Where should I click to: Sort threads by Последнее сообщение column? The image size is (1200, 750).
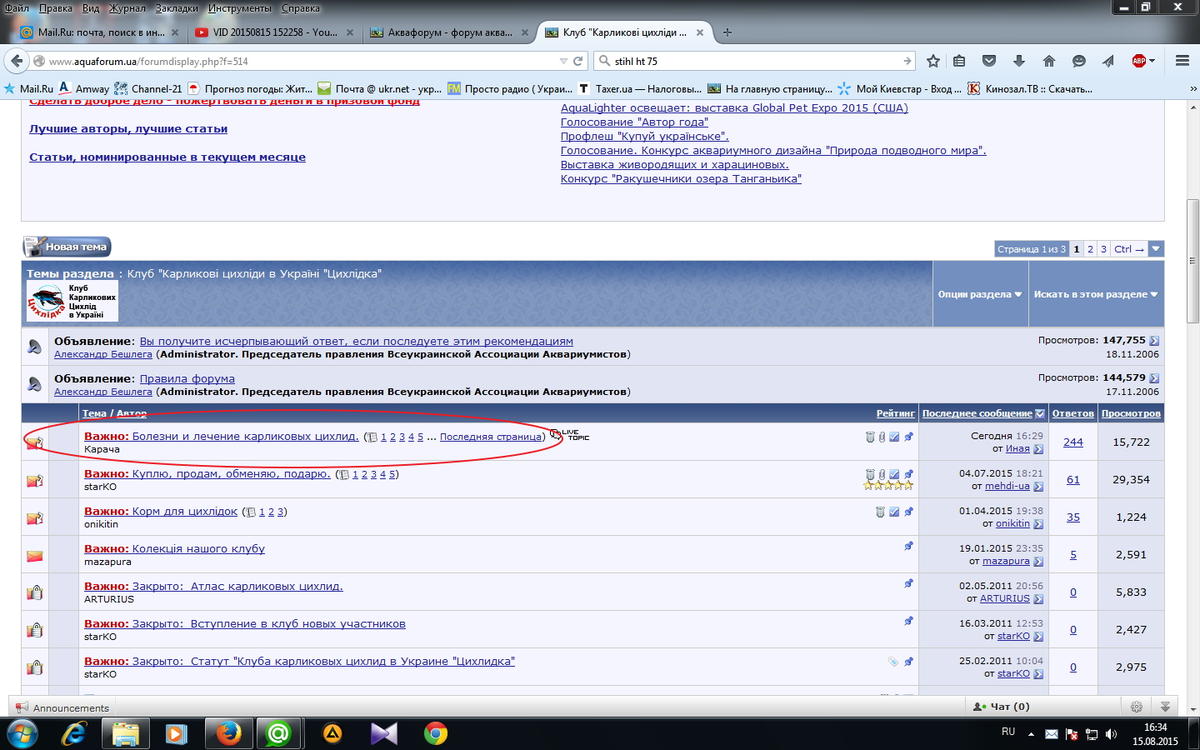pyautogui.click(x=976, y=413)
